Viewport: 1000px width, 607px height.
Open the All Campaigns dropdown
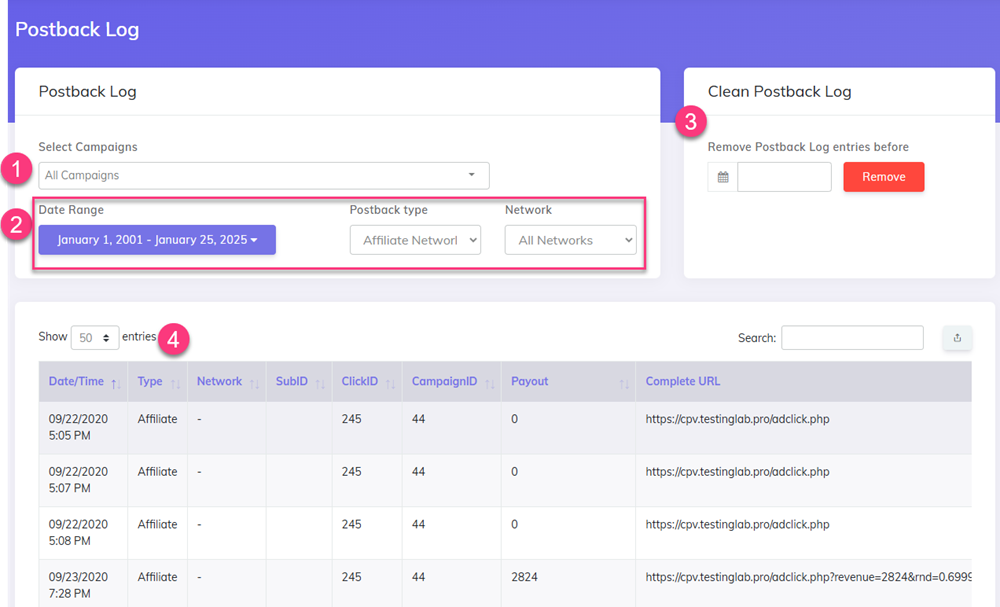click(x=263, y=175)
